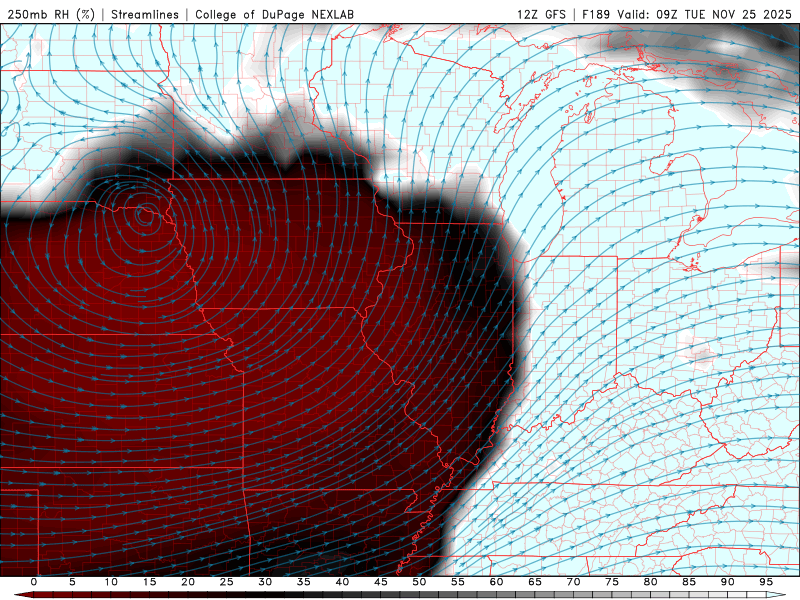Click the "College of DuPage NEXLAB" text

[x=274, y=14]
